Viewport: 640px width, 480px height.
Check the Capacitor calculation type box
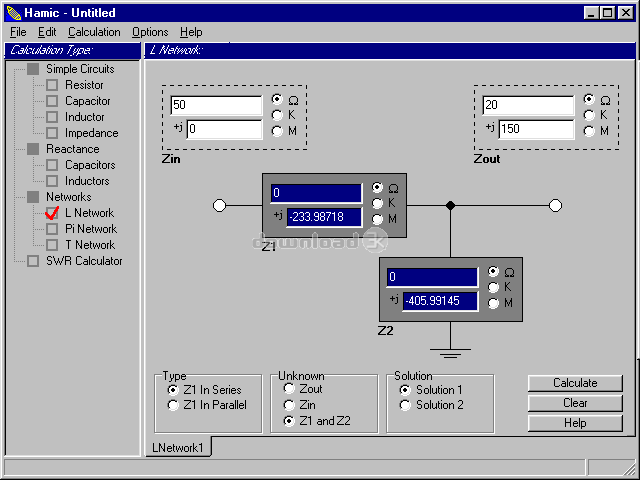(52, 101)
